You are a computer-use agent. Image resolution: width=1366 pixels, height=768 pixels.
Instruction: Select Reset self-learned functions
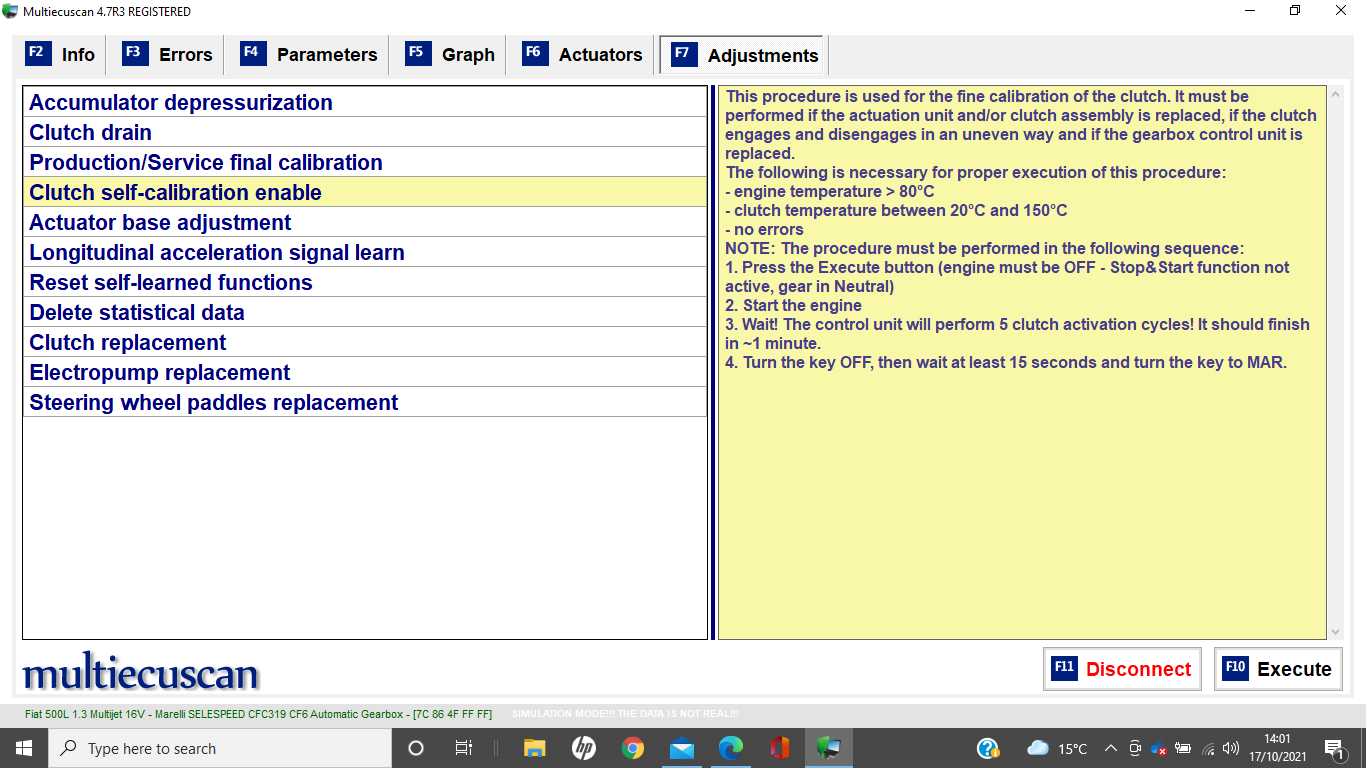pos(365,282)
